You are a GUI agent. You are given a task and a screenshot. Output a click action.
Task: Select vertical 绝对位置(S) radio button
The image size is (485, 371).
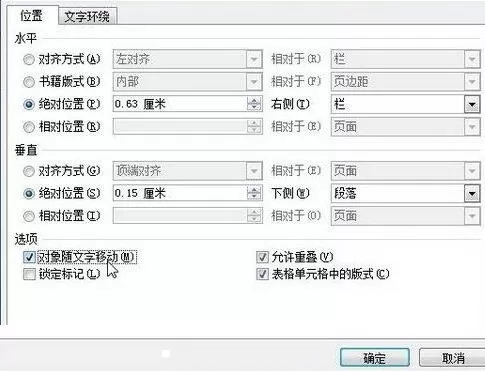point(29,193)
